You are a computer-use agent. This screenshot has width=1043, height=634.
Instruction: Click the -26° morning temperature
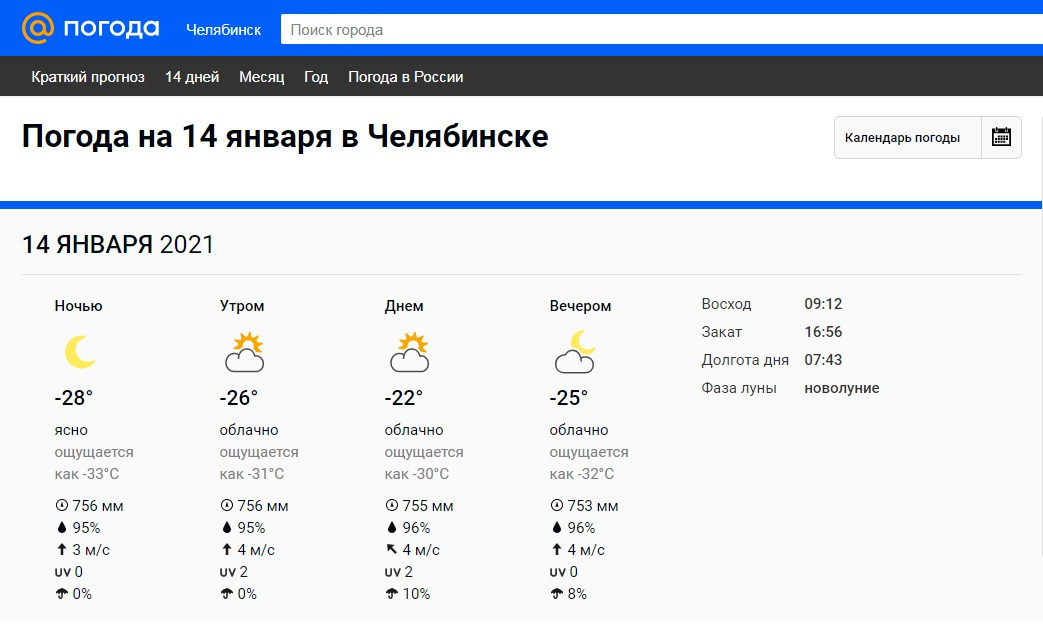pos(239,397)
